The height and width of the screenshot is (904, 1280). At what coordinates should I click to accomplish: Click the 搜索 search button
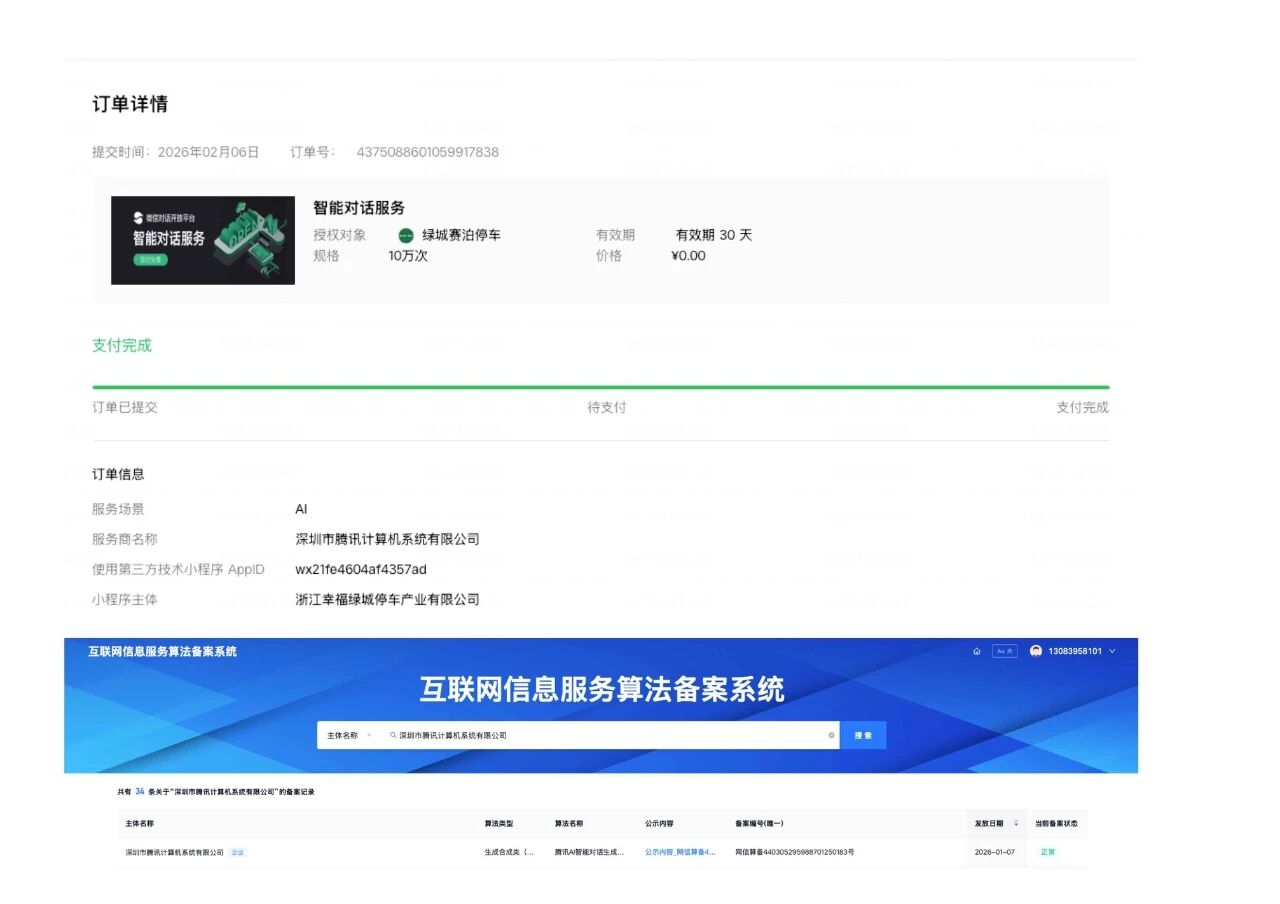[863, 735]
